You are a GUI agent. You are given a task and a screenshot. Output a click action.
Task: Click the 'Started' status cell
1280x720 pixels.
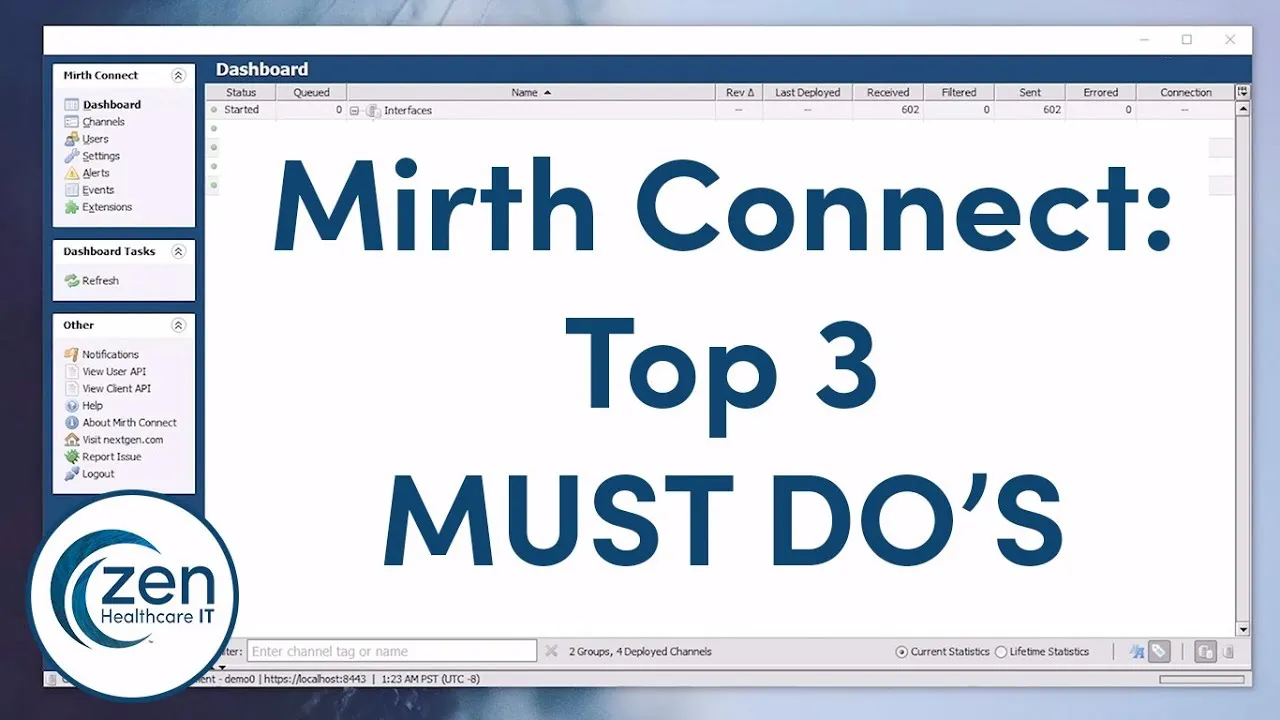pos(241,110)
